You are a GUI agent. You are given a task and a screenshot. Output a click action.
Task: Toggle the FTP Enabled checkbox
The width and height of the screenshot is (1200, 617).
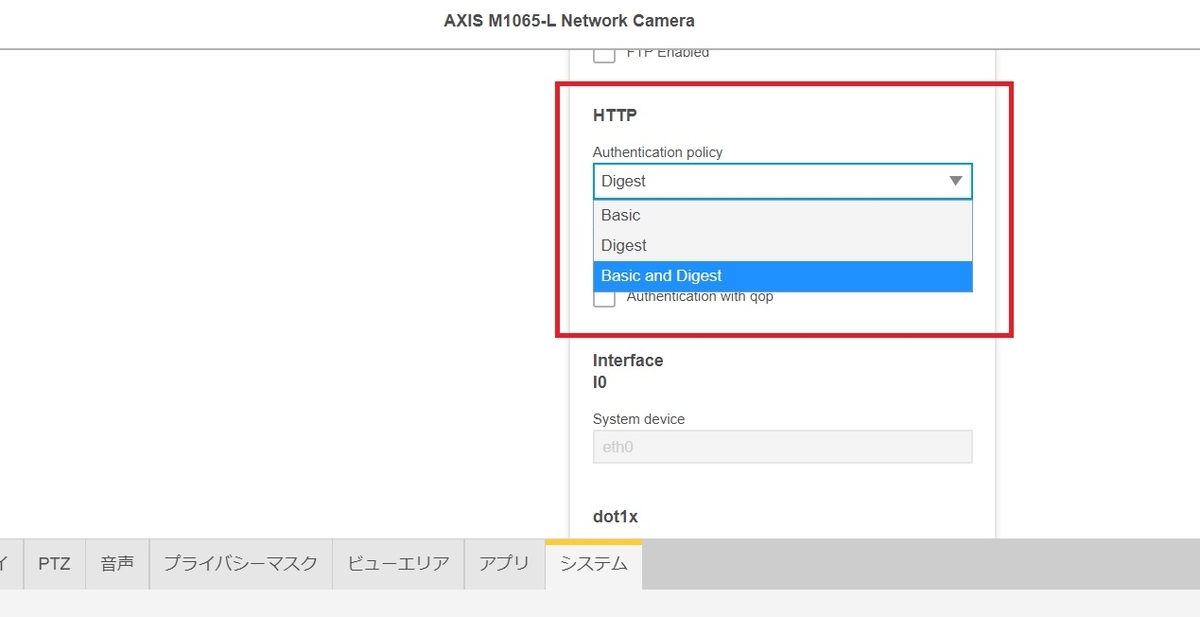[x=604, y=54]
